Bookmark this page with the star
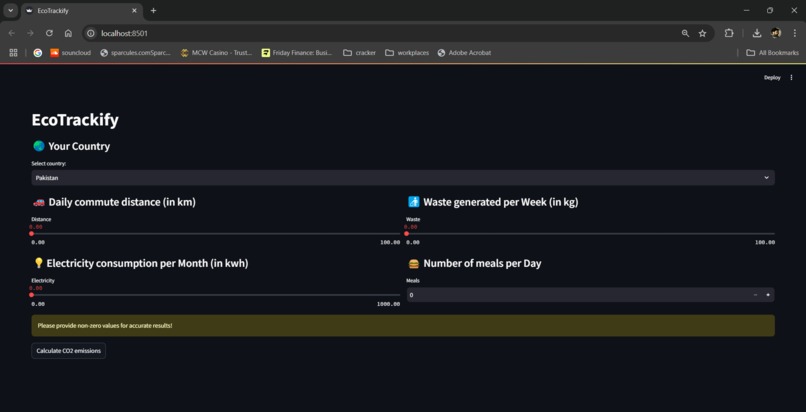 (x=702, y=33)
